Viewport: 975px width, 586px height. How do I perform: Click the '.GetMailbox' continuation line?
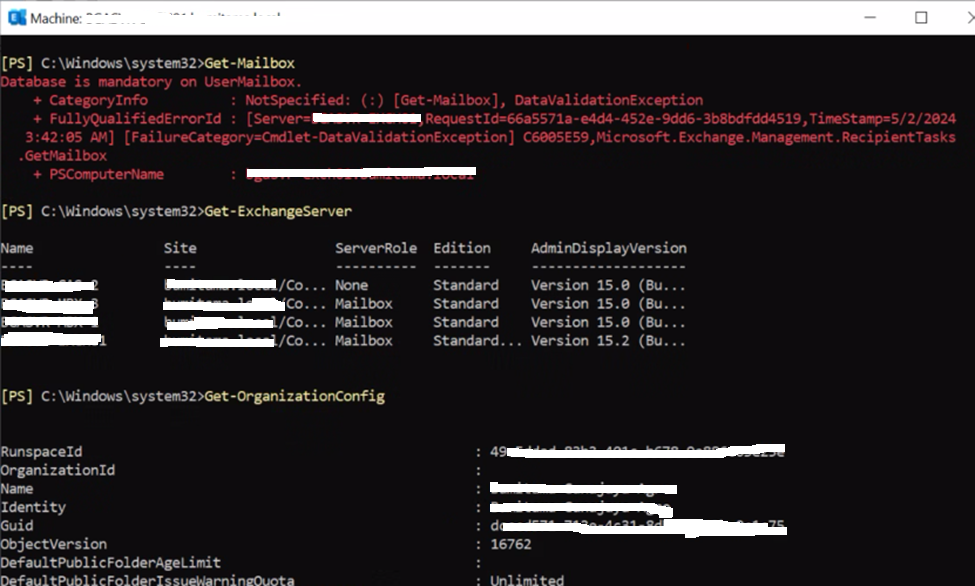(62, 156)
